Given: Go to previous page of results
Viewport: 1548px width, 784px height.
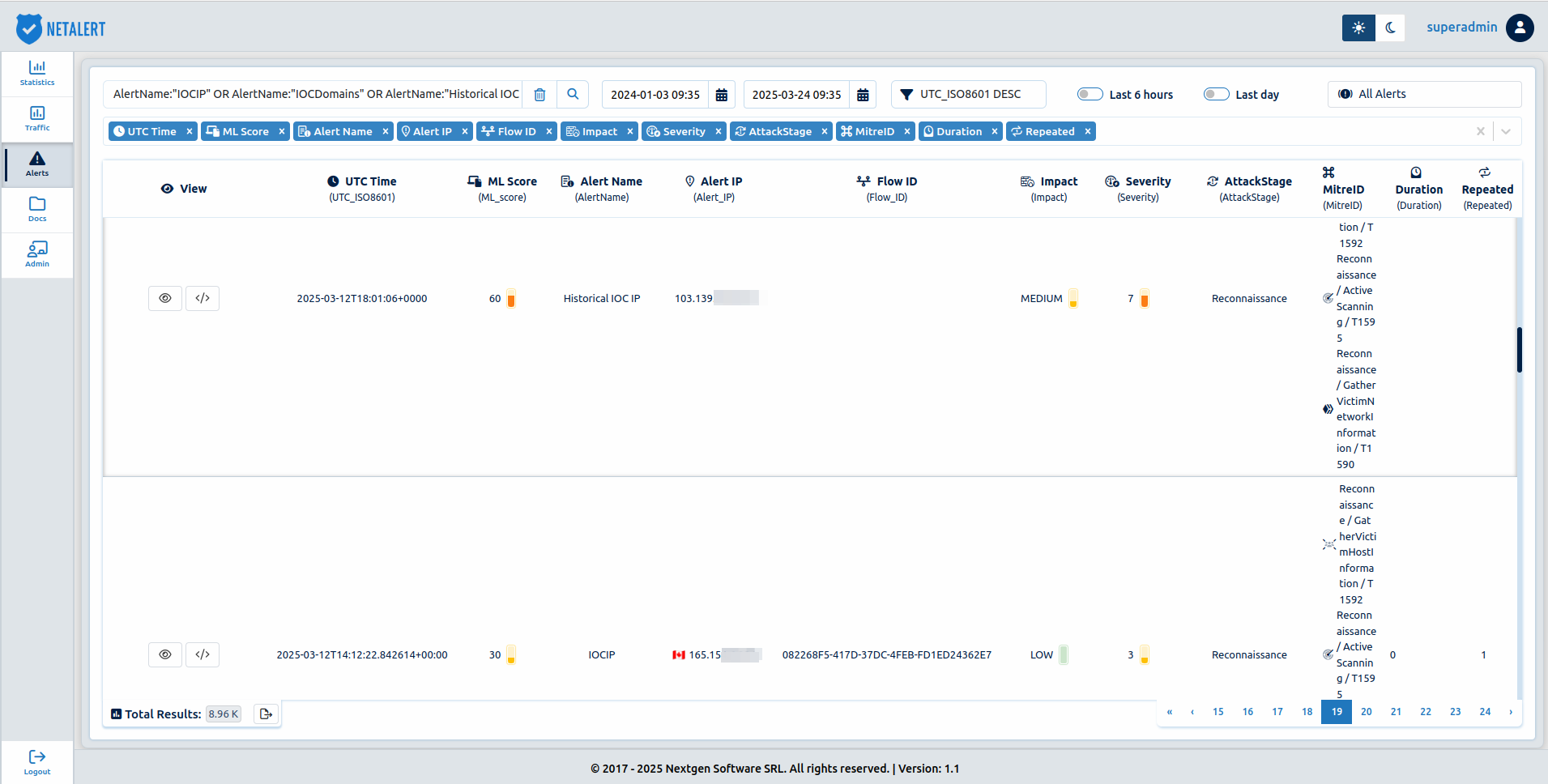Looking at the screenshot, I should (x=1192, y=712).
